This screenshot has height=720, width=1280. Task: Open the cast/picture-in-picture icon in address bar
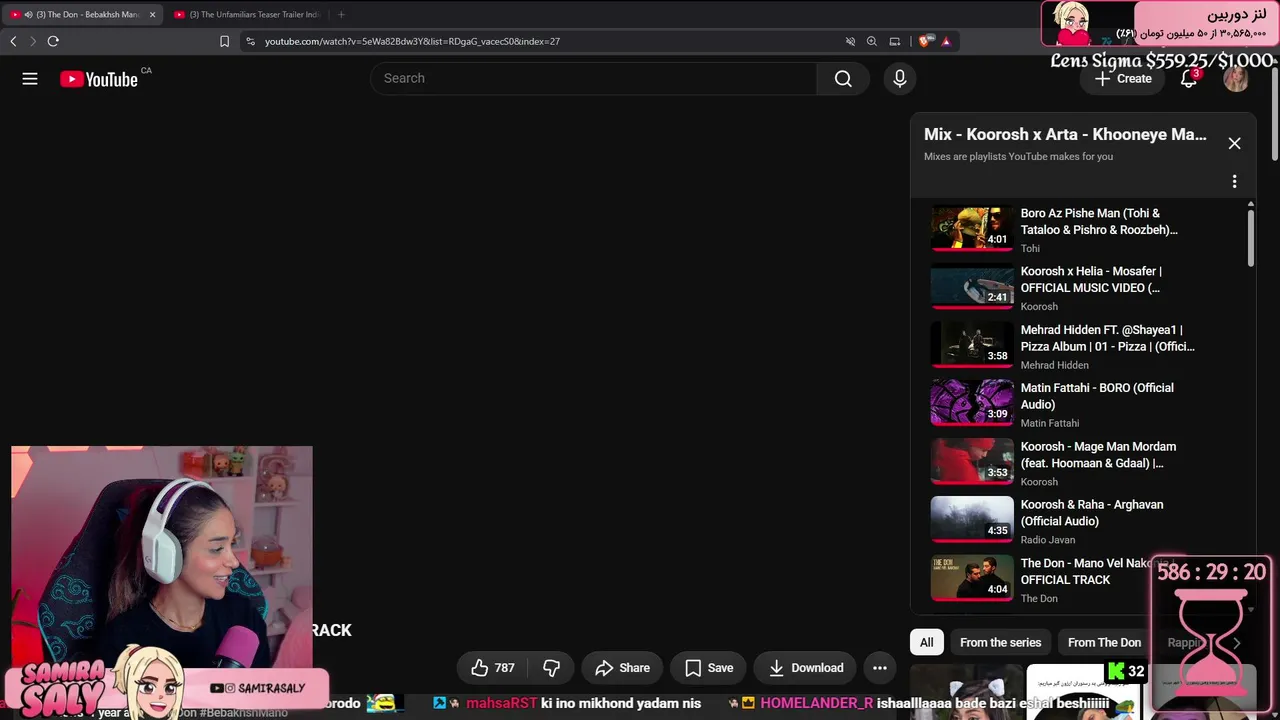pyautogui.click(x=895, y=41)
